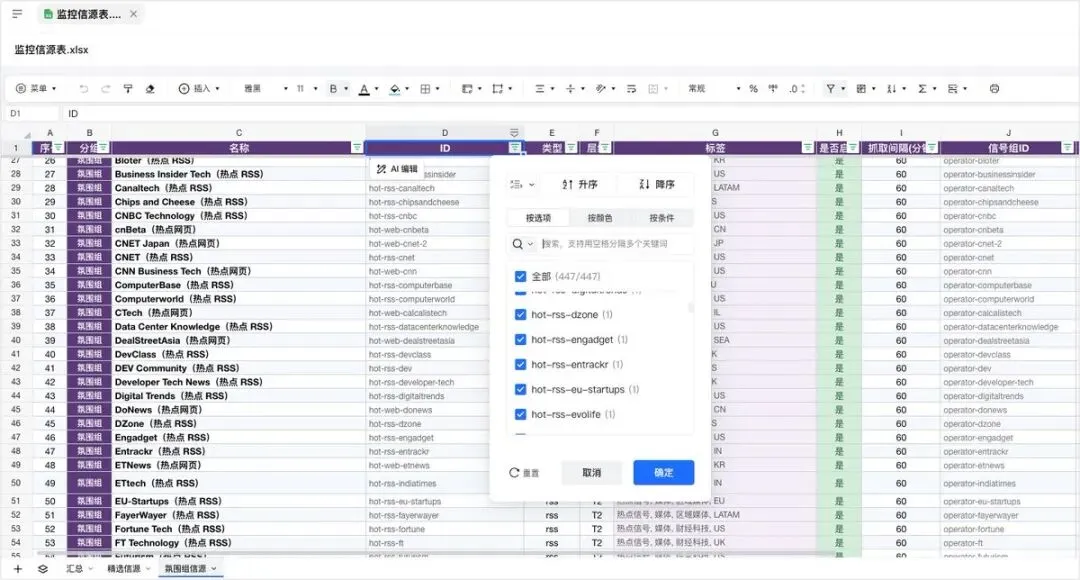Image resolution: width=1080 pixels, height=580 pixels.
Task: Click the wrap text icon
Action: (x=632, y=89)
